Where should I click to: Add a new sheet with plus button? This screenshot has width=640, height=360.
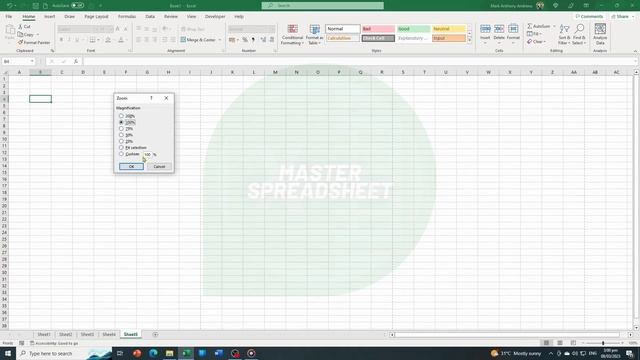coord(155,334)
